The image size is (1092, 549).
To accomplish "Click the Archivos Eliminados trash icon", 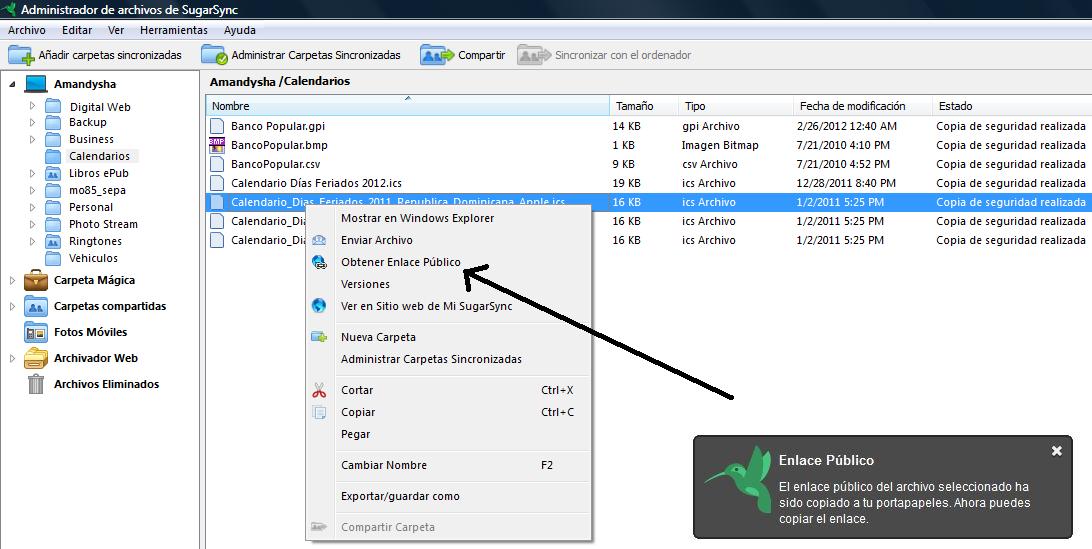I will 36,384.
